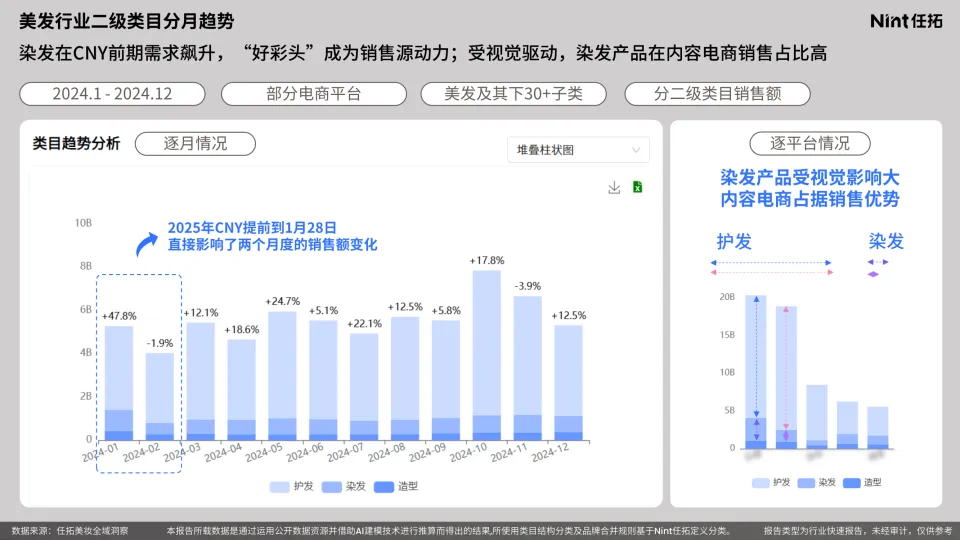Click the +47.8% growth label

tap(119, 316)
